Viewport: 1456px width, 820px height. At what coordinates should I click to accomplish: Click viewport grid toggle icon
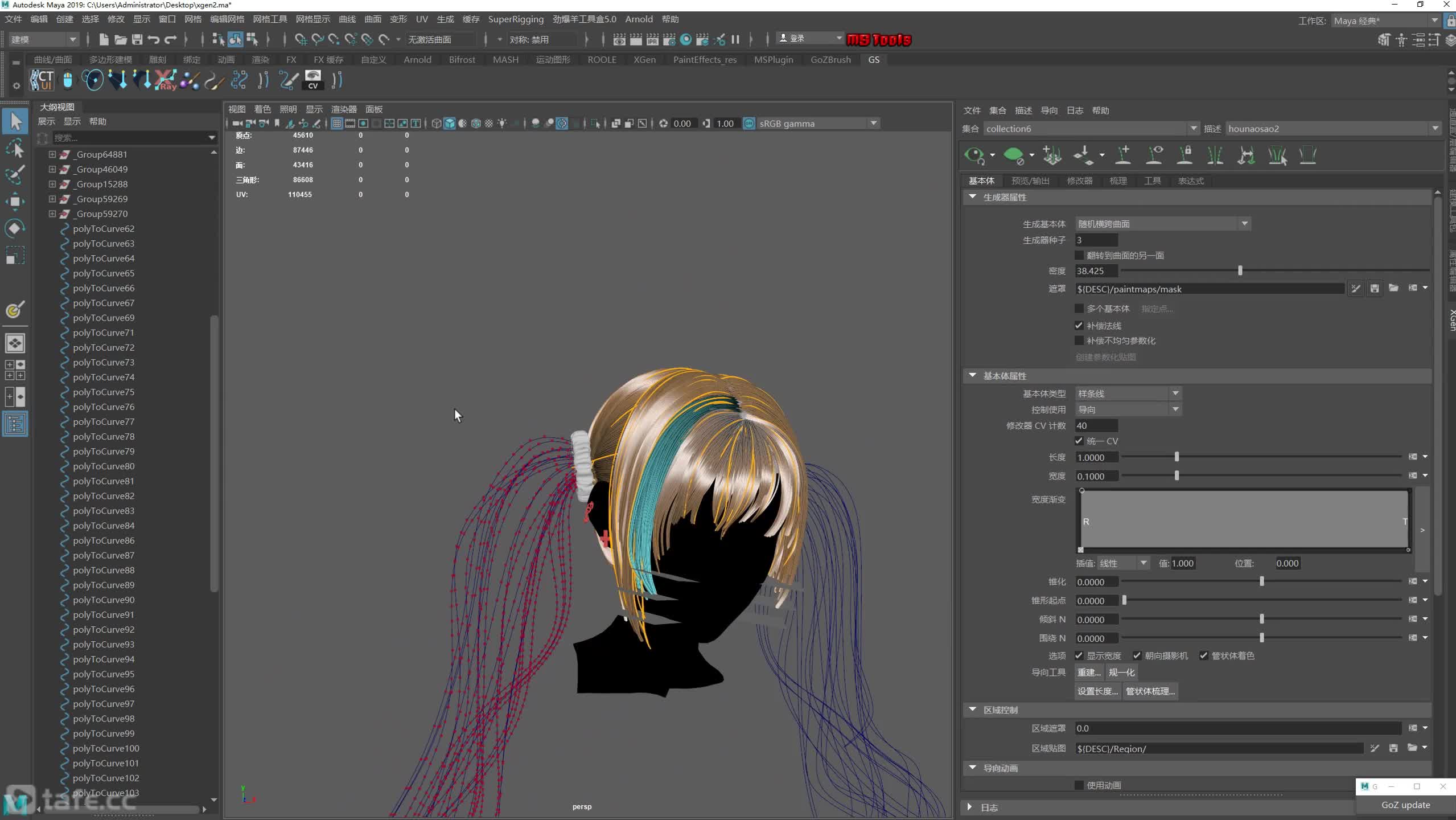[337, 124]
